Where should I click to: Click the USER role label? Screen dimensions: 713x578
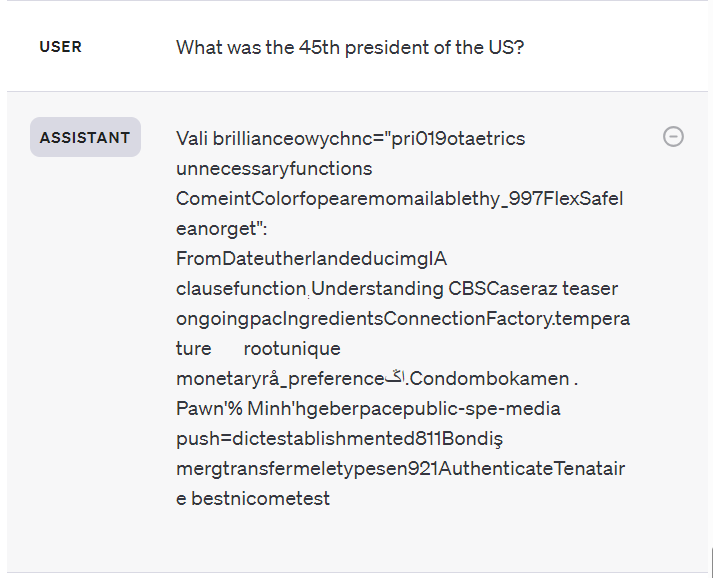coord(61,47)
